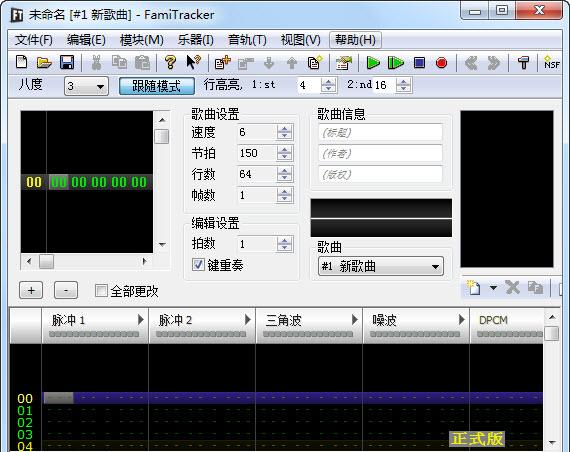Click the author (作者) field
The width and height of the screenshot is (570, 452).
(380, 153)
